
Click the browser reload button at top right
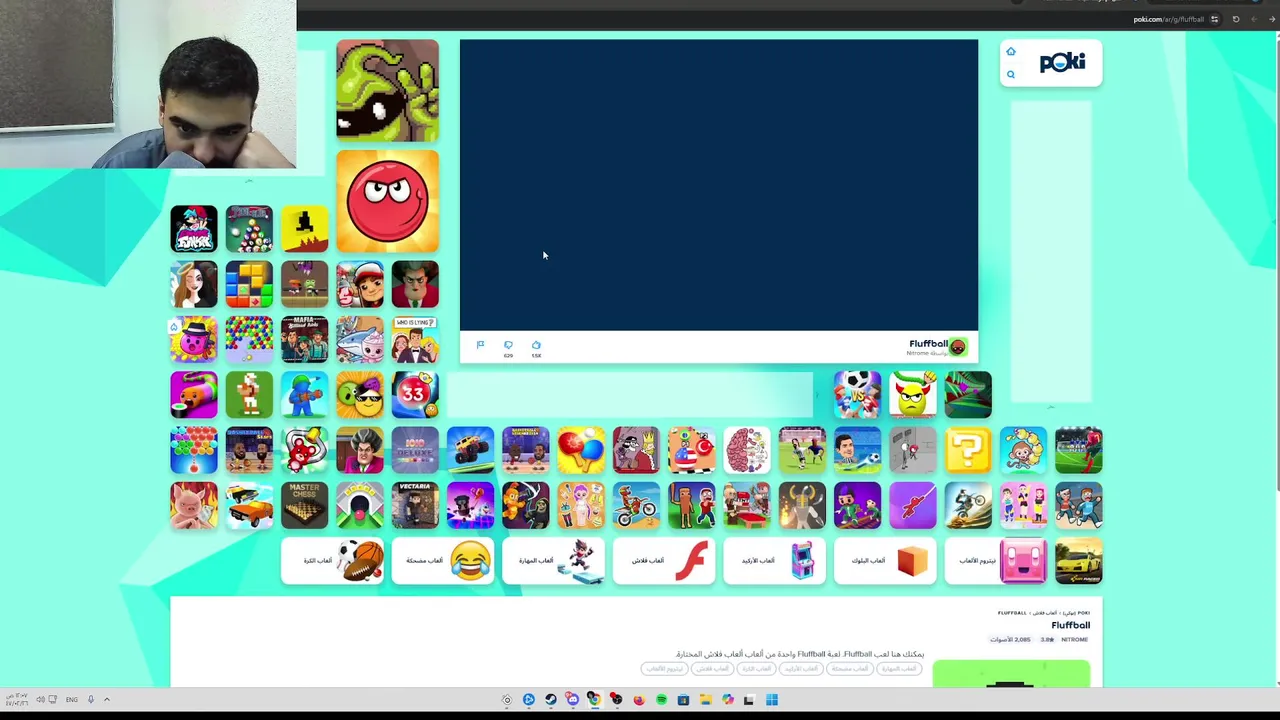pyautogui.click(x=1235, y=19)
